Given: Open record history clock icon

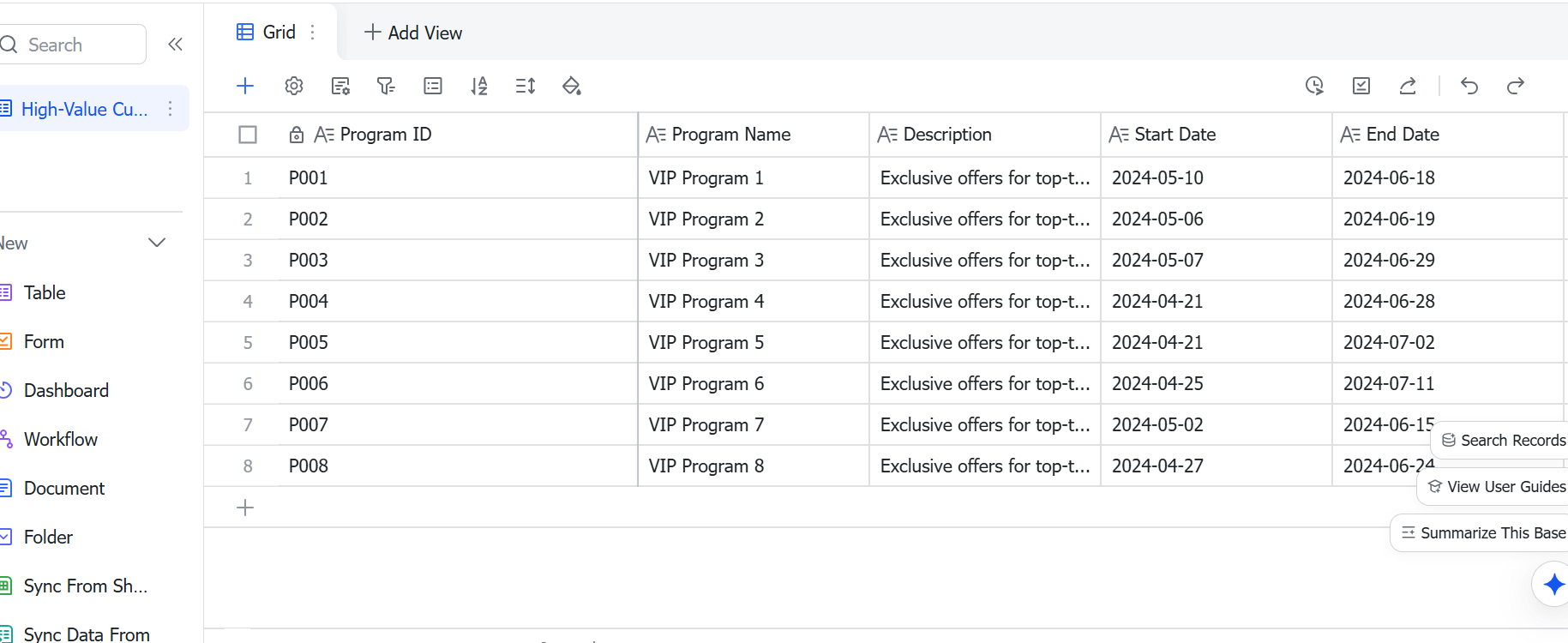Looking at the screenshot, I should 1314,86.
